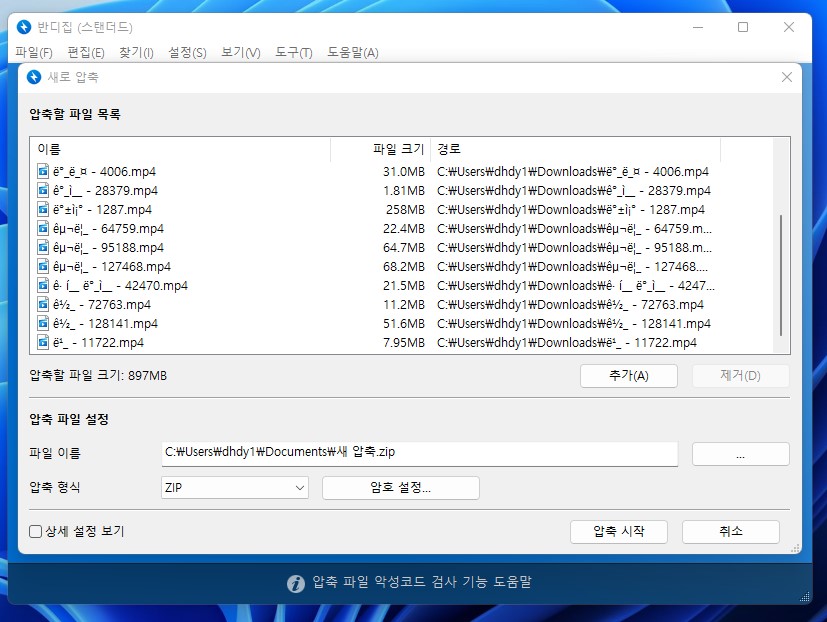Minimize the 반디집 main window

point(698,27)
